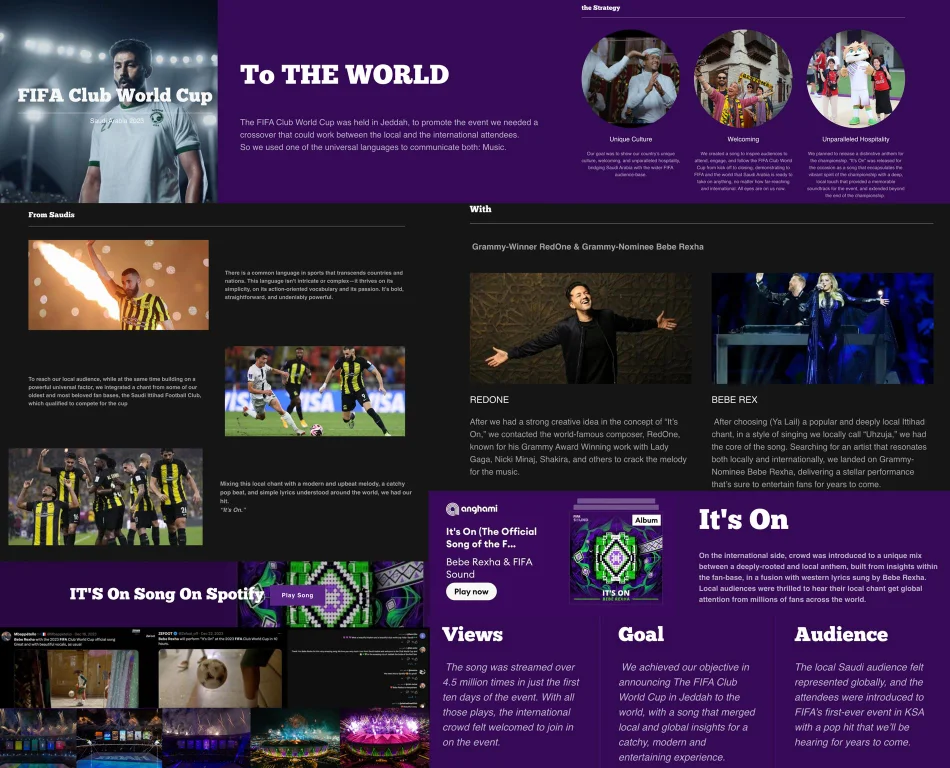The width and height of the screenshot is (950, 768).
Task: Click the Unique Culture caption
Action: [x=631, y=139]
